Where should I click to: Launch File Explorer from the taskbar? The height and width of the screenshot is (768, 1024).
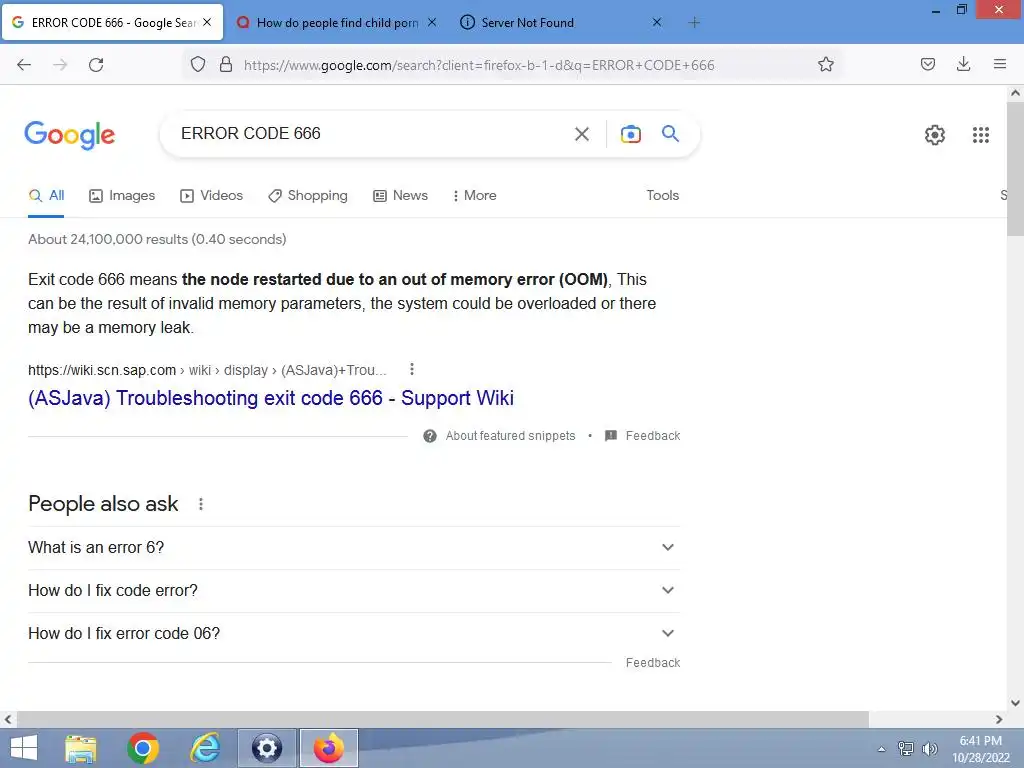[x=81, y=748]
